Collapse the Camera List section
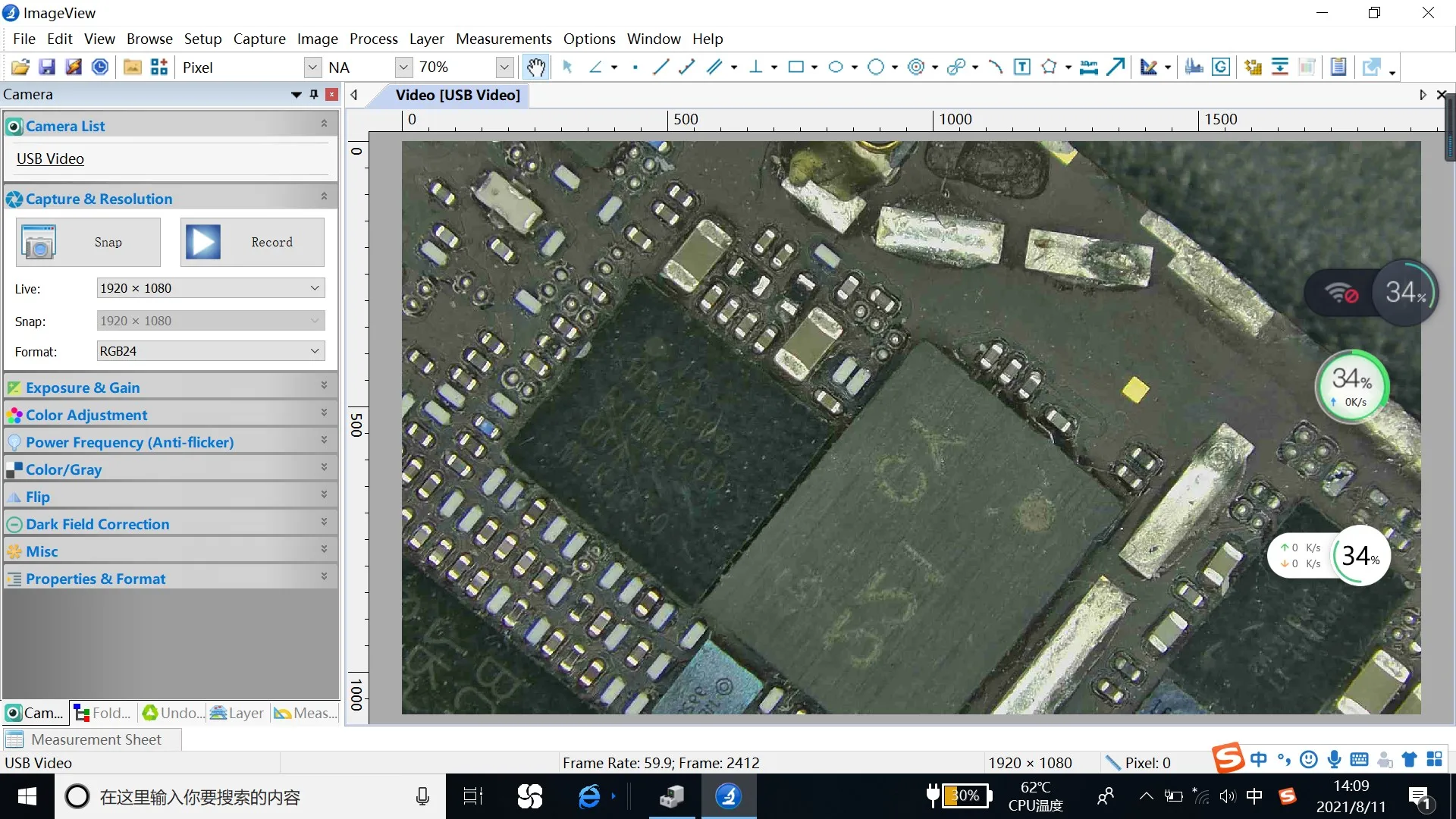The height and width of the screenshot is (819, 1456). coord(324,124)
